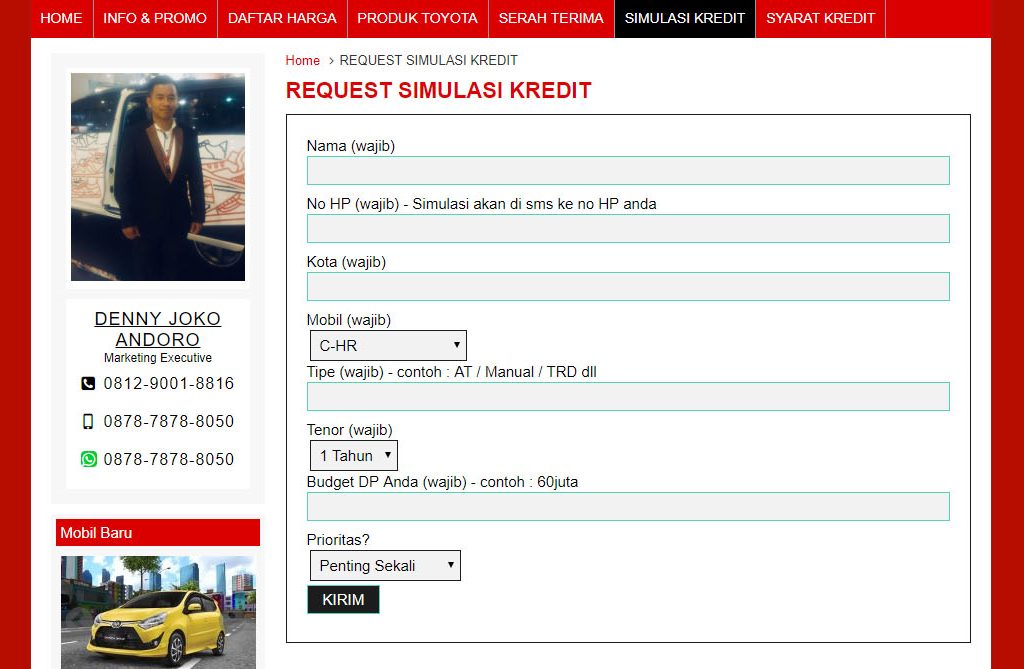Navigate to SERAH TERIMA page

[551, 18]
